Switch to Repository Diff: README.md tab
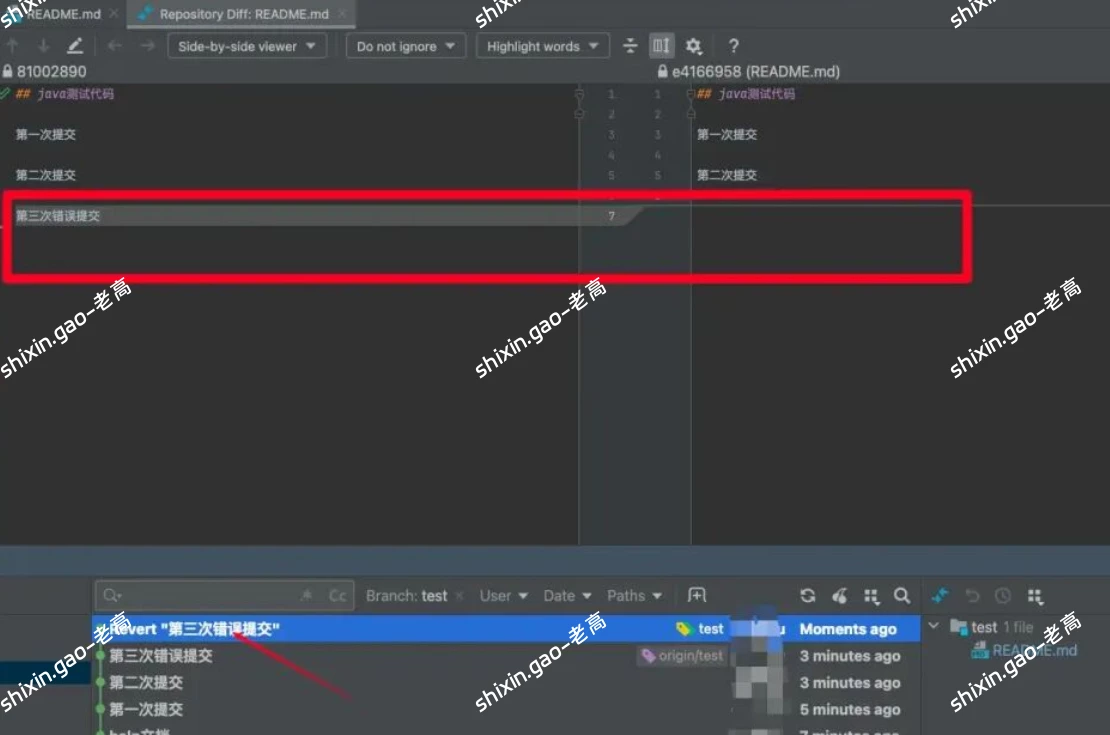This screenshot has height=735, width=1110. (243, 14)
